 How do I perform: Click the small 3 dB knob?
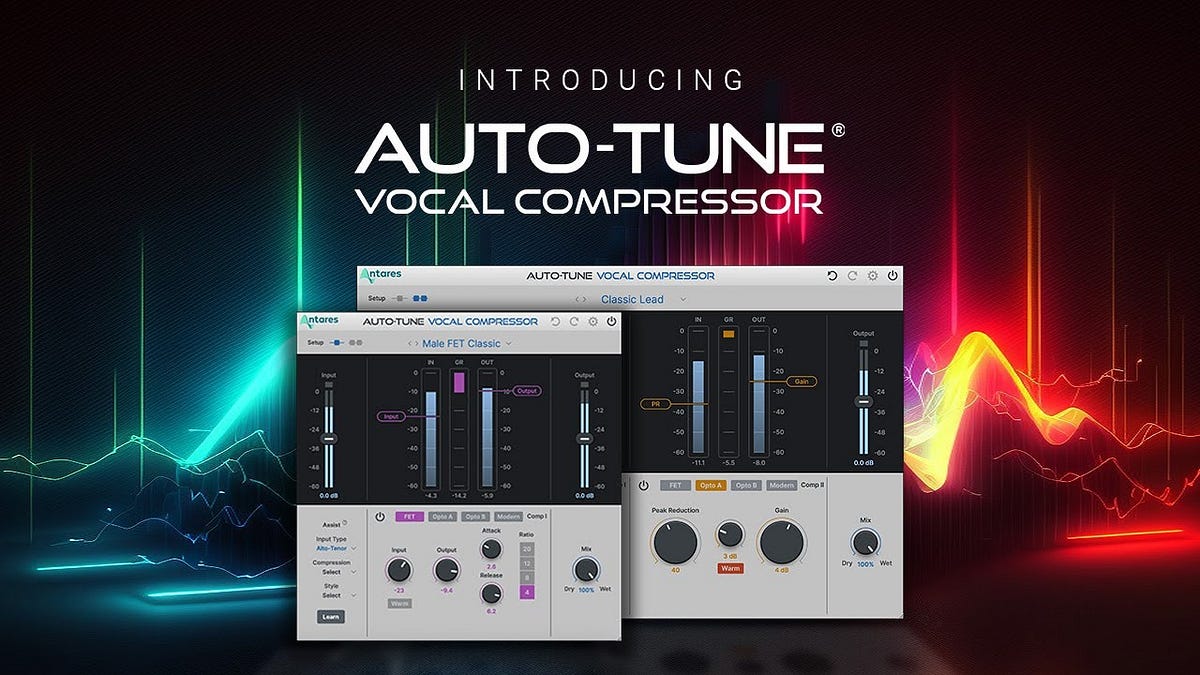[730, 533]
